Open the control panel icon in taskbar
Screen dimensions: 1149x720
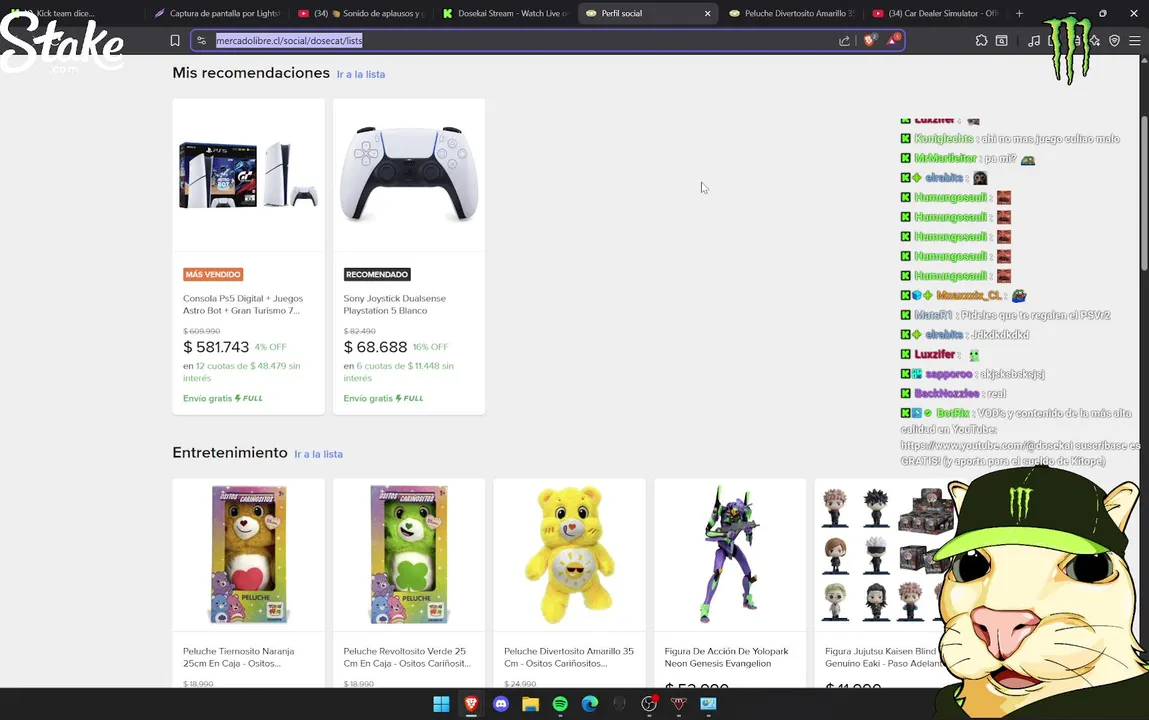(708, 704)
